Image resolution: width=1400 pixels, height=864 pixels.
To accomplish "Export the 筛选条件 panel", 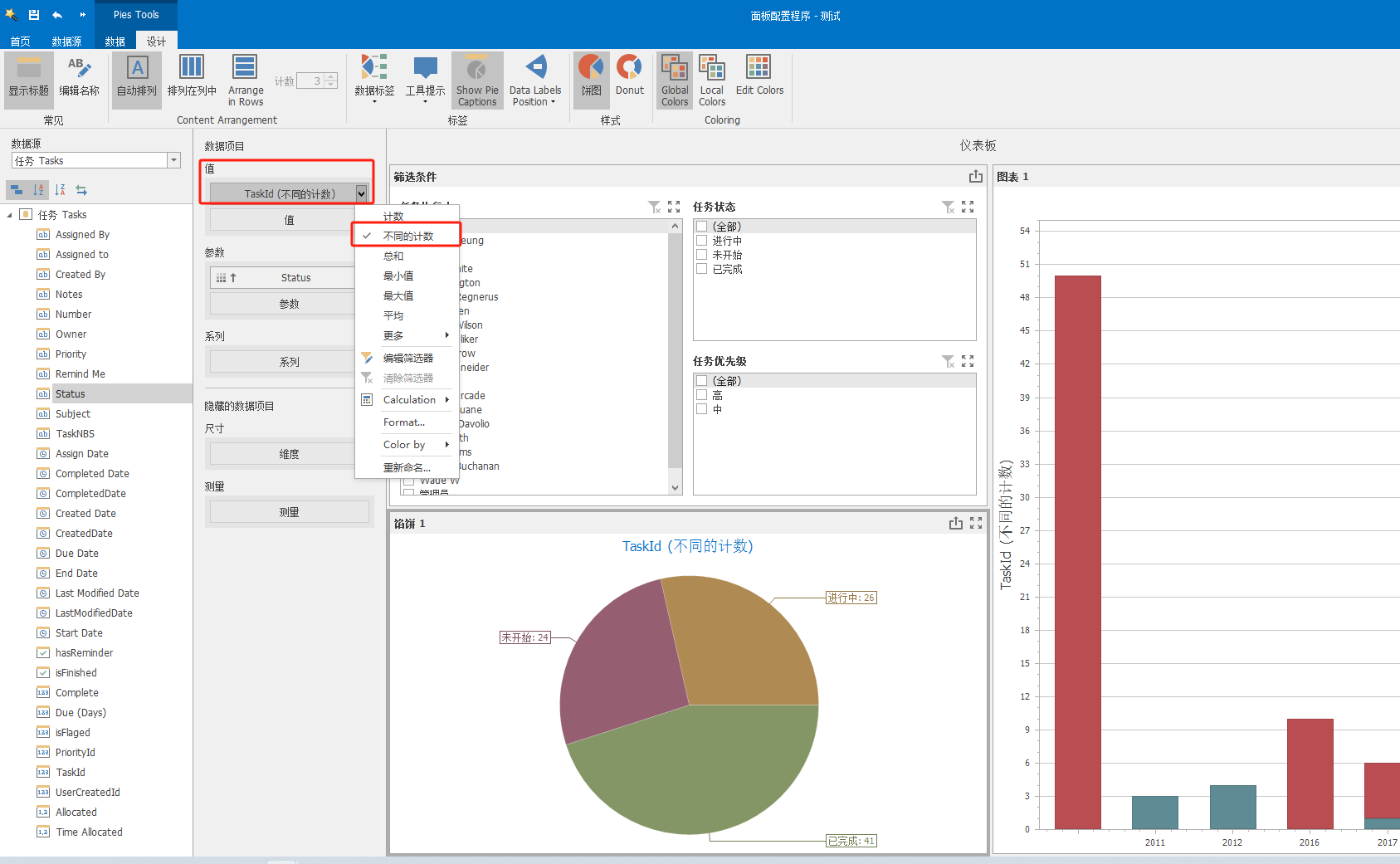I will coord(976,176).
